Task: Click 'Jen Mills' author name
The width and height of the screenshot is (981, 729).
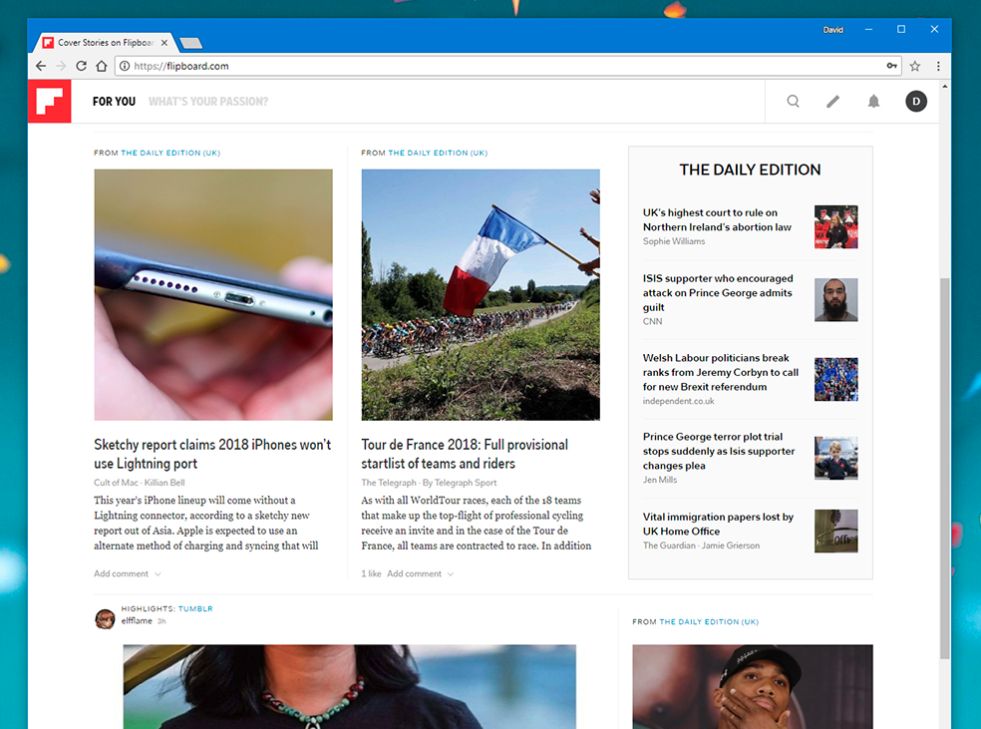Action: (659, 479)
